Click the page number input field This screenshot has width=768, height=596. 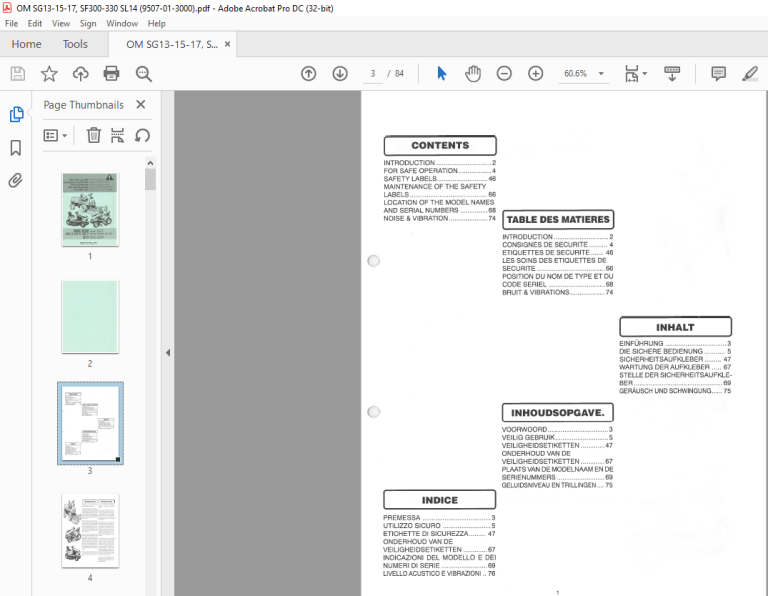tap(373, 73)
